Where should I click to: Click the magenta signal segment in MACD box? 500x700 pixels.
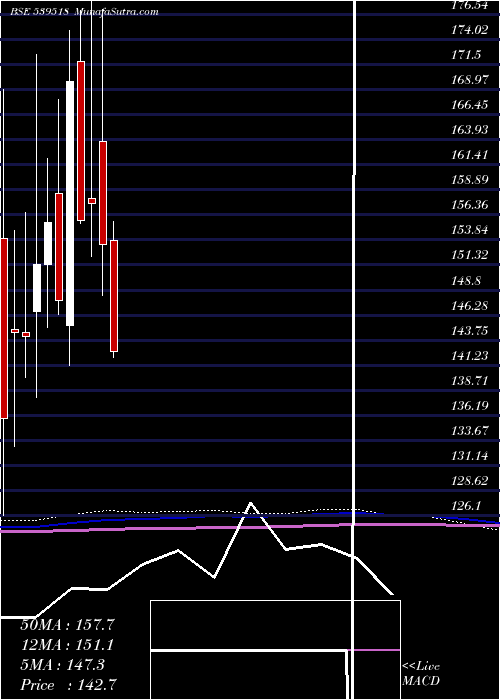pyautogui.click(x=374, y=650)
